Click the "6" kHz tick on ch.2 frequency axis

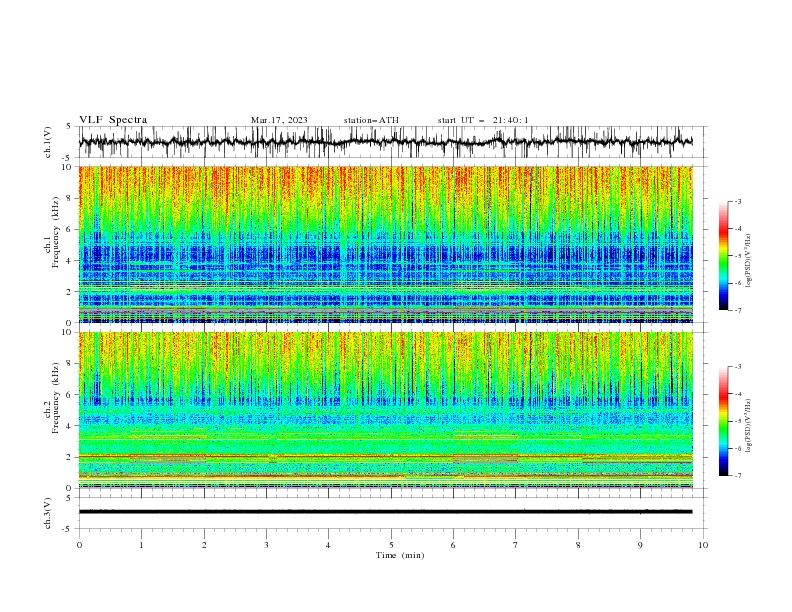coord(70,394)
